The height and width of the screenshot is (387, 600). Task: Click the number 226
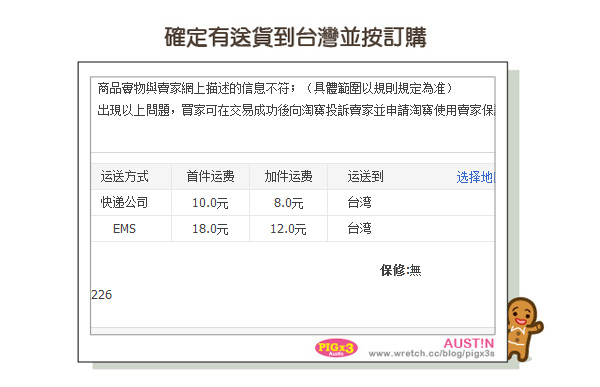pyautogui.click(x=102, y=295)
